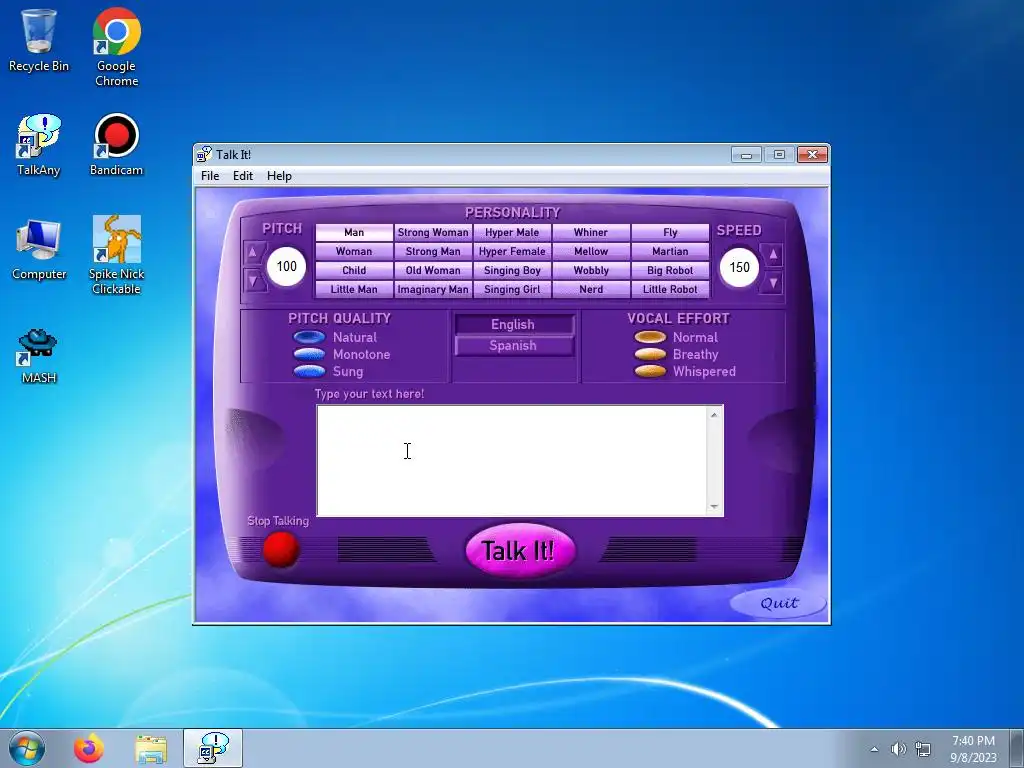Select the Strong Woman personality

(x=433, y=232)
